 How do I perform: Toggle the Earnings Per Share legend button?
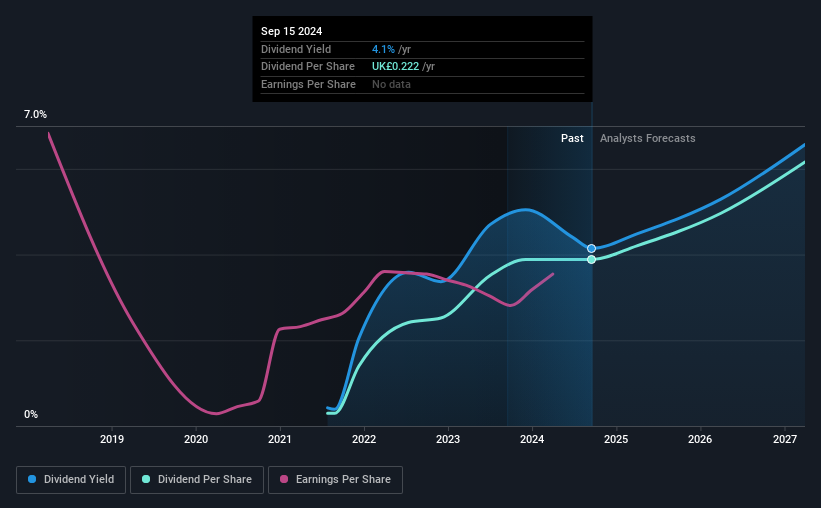[335, 480]
